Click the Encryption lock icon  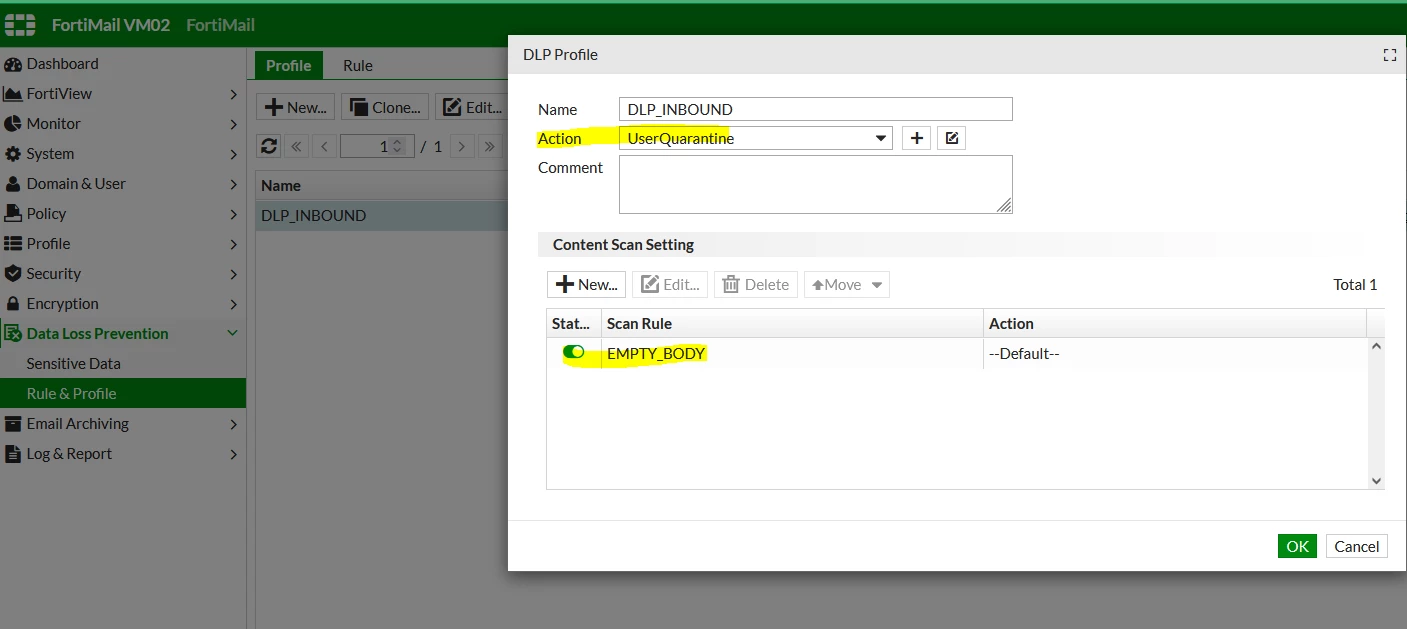(13, 304)
